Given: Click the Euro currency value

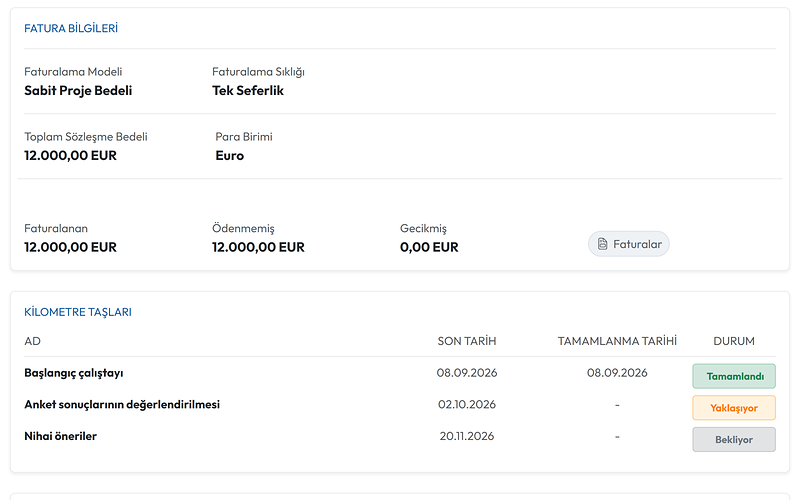Looking at the screenshot, I should click(x=230, y=156).
